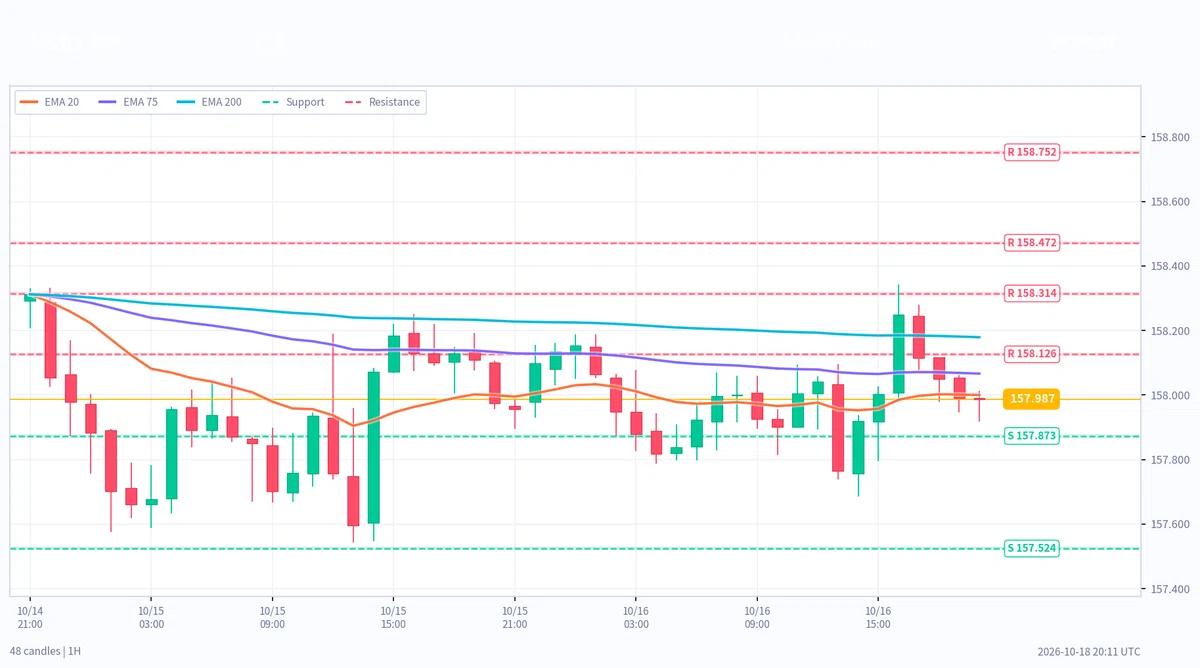Select the R 158.472 resistance label
The image size is (1200, 668).
pyautogui.click(x=1031, y=242)
